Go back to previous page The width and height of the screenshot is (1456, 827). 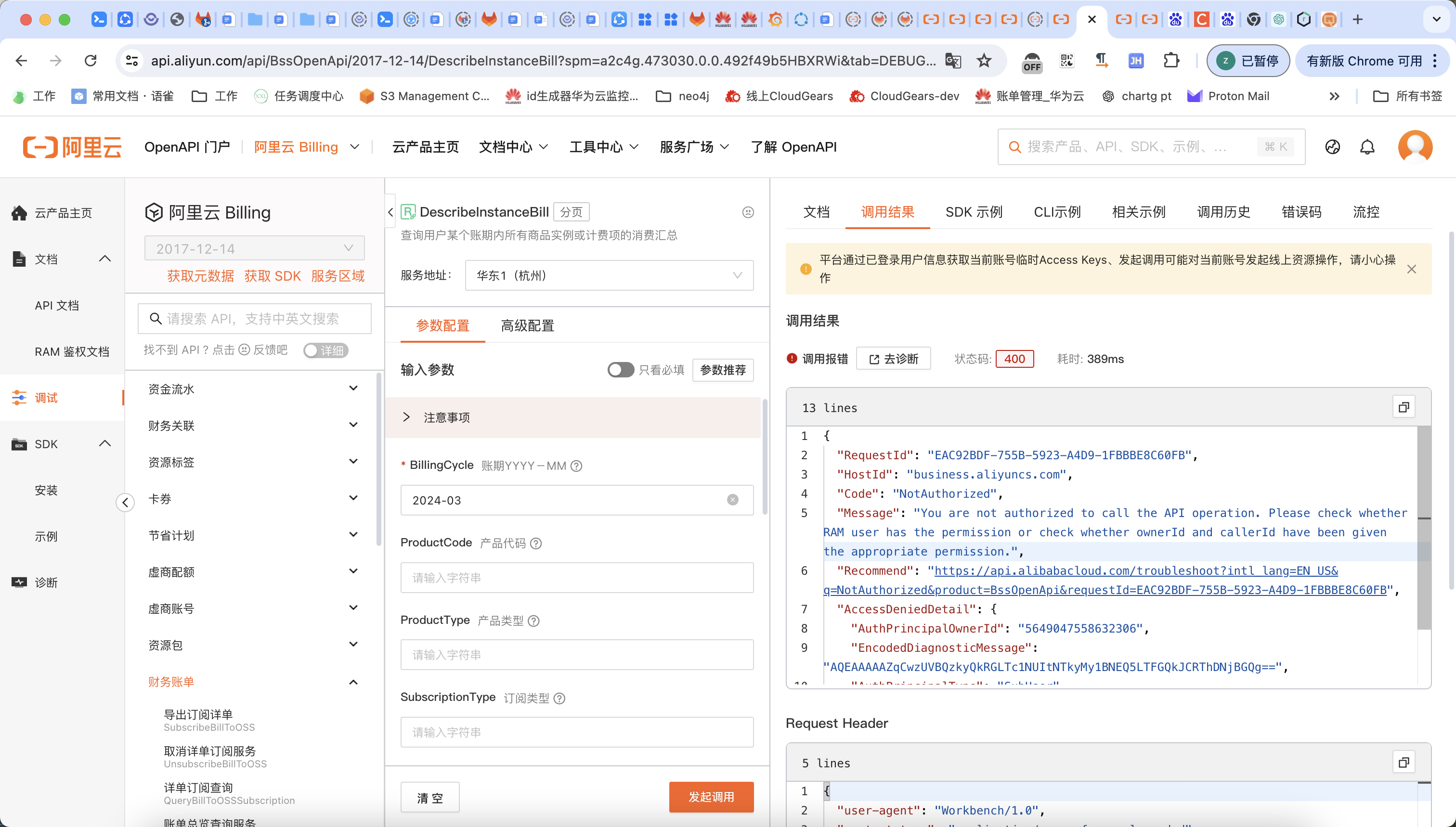click(21, 60)
